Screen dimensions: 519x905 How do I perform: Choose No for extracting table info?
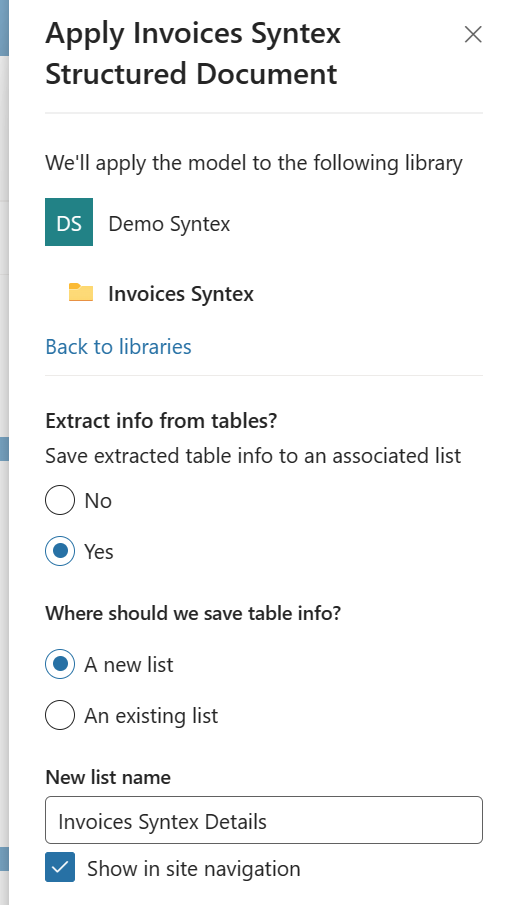click(60, 500)
